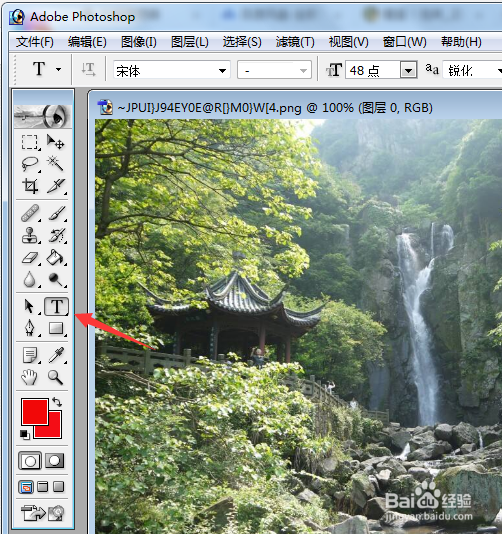Click the document title bar of the png image
The height and width of the screenshot is (534, 502).
pos(296,108)
